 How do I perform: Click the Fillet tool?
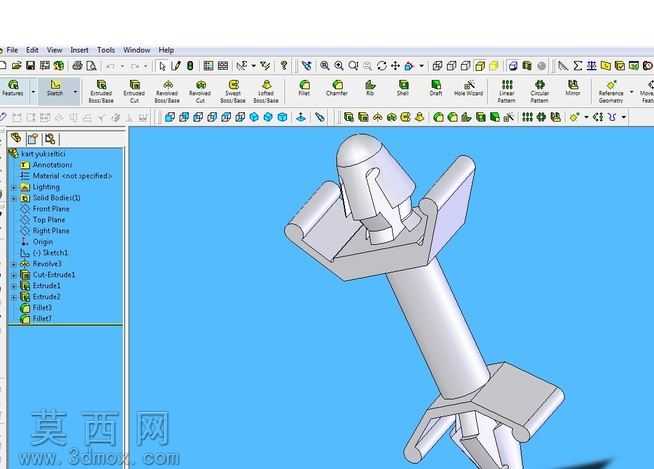[304, 88]
